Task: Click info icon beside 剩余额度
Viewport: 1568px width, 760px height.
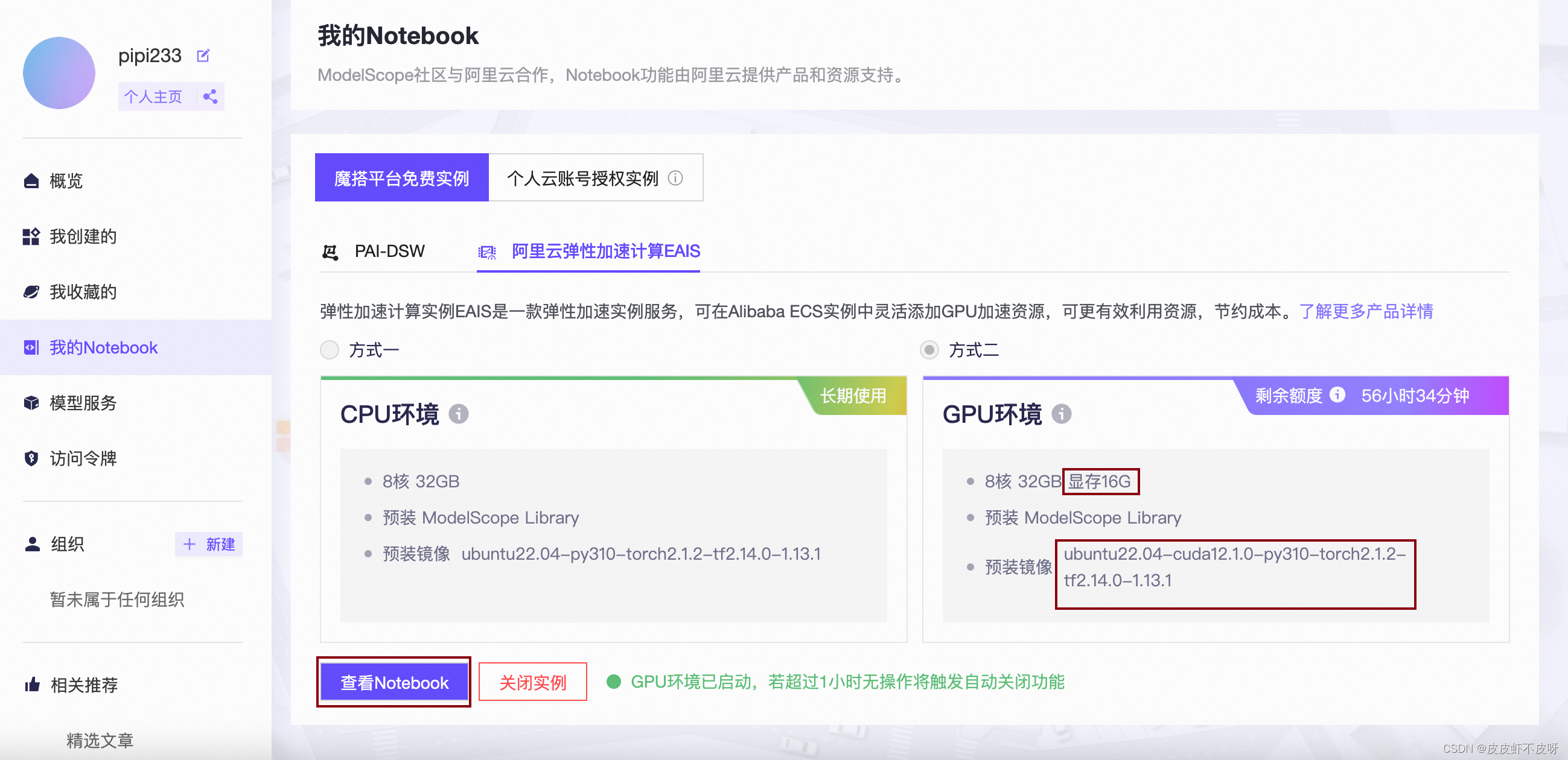Action: 1337,395
